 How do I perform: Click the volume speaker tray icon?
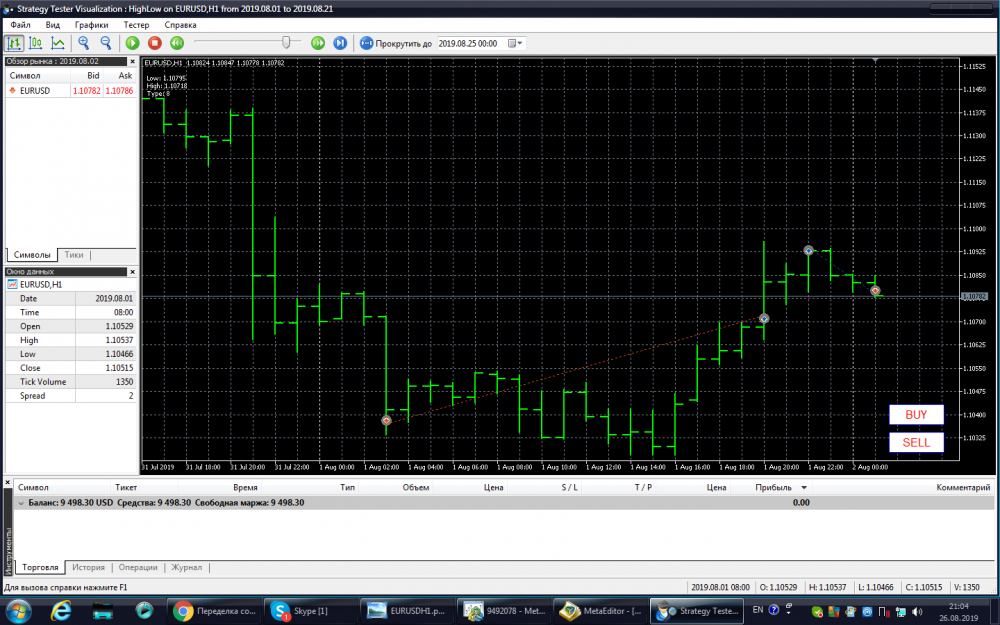918,612
